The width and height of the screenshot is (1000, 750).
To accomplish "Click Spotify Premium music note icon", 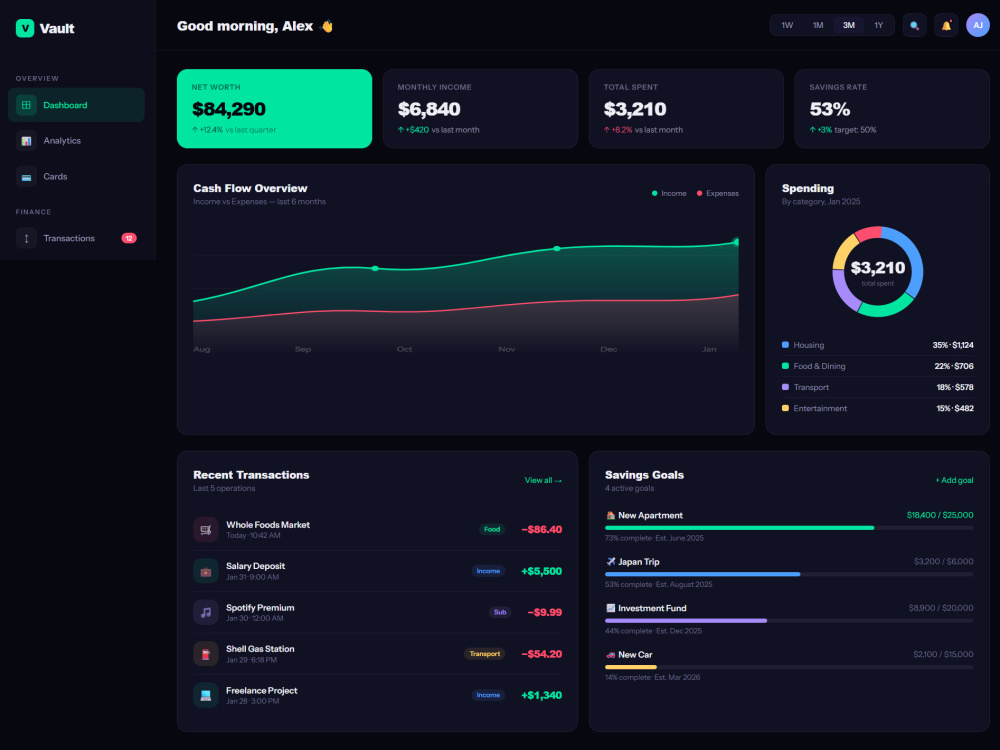I will (x=205, y=612).
